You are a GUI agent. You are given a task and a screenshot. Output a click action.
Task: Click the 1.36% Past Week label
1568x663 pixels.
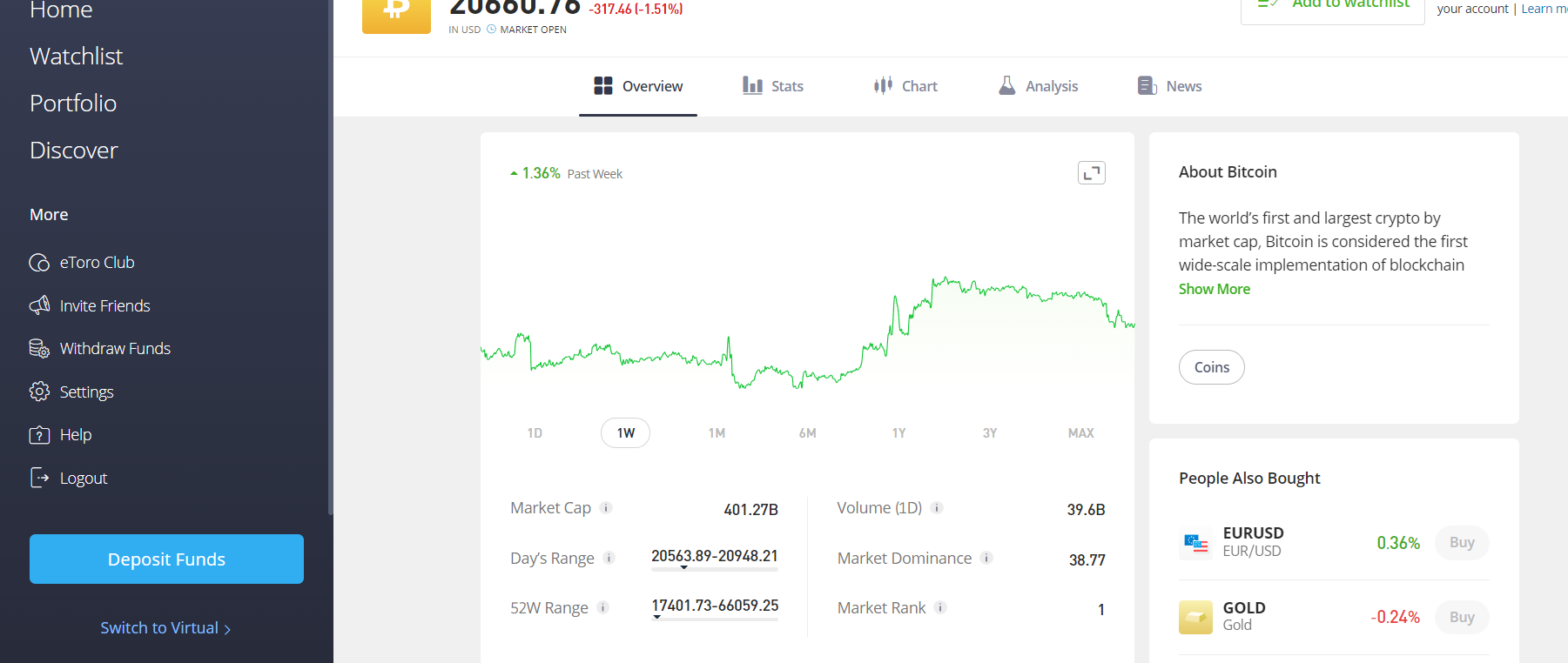[566, 173]
